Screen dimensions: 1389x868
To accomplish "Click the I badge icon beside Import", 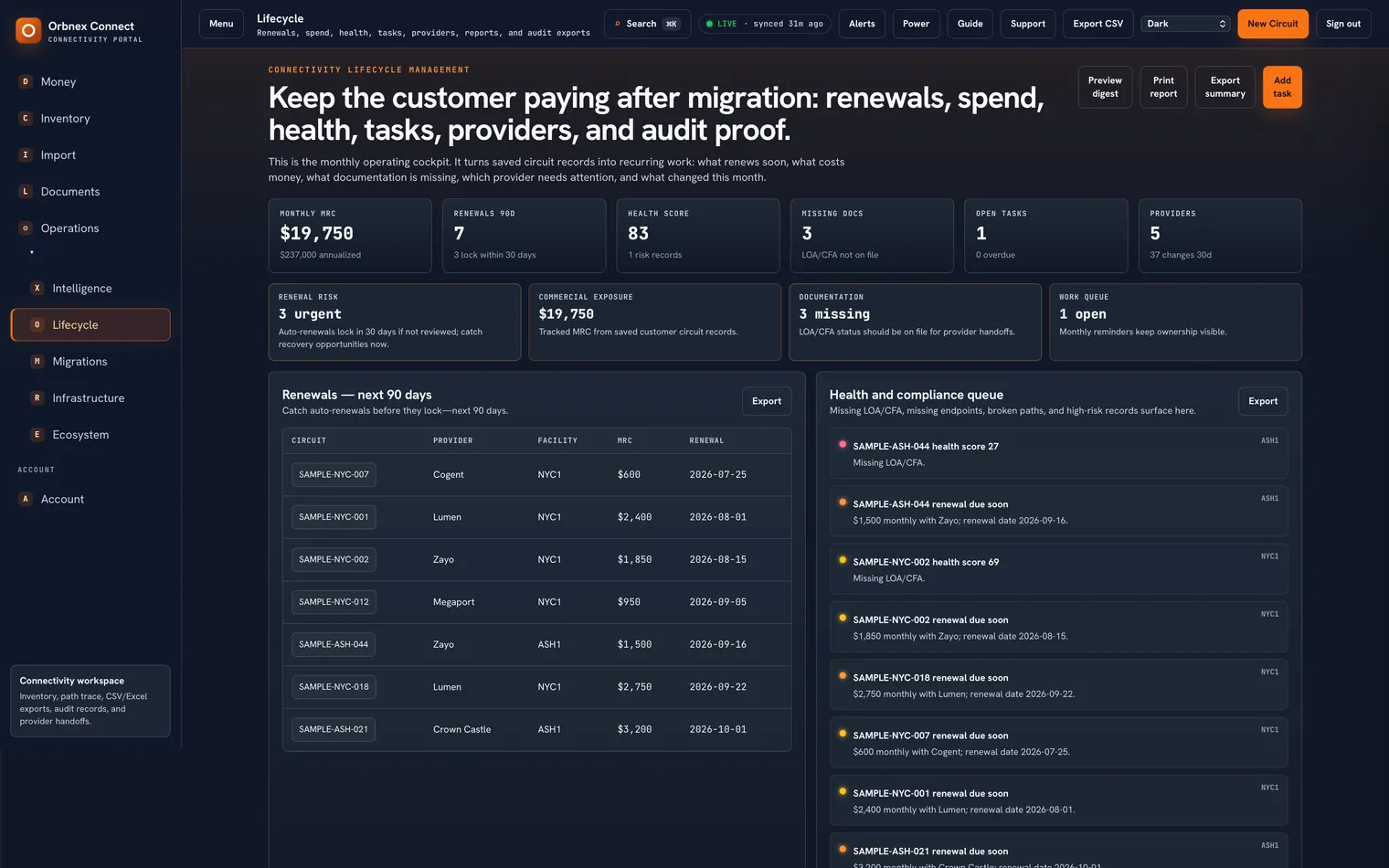I will coord(26,154).
